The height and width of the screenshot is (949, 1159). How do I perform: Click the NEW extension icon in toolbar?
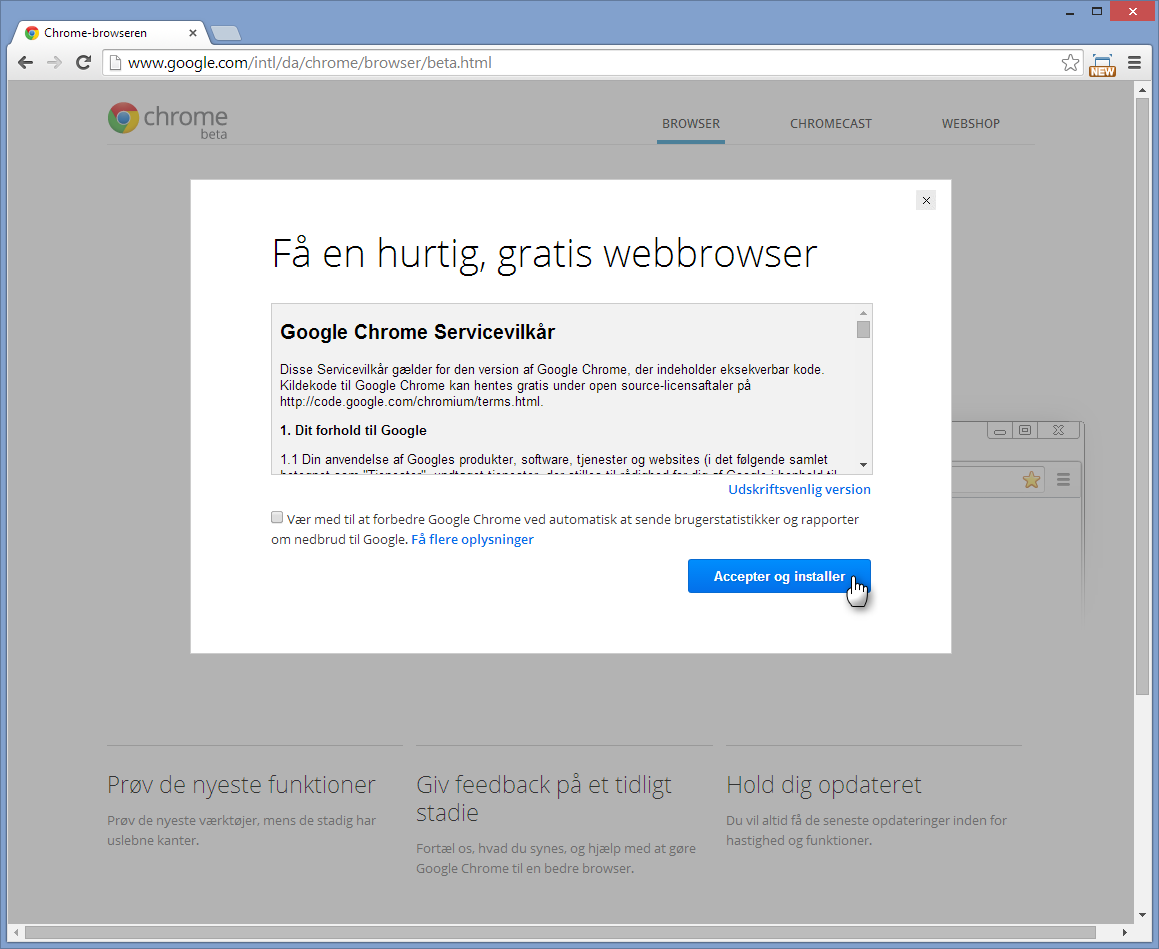1102,64
